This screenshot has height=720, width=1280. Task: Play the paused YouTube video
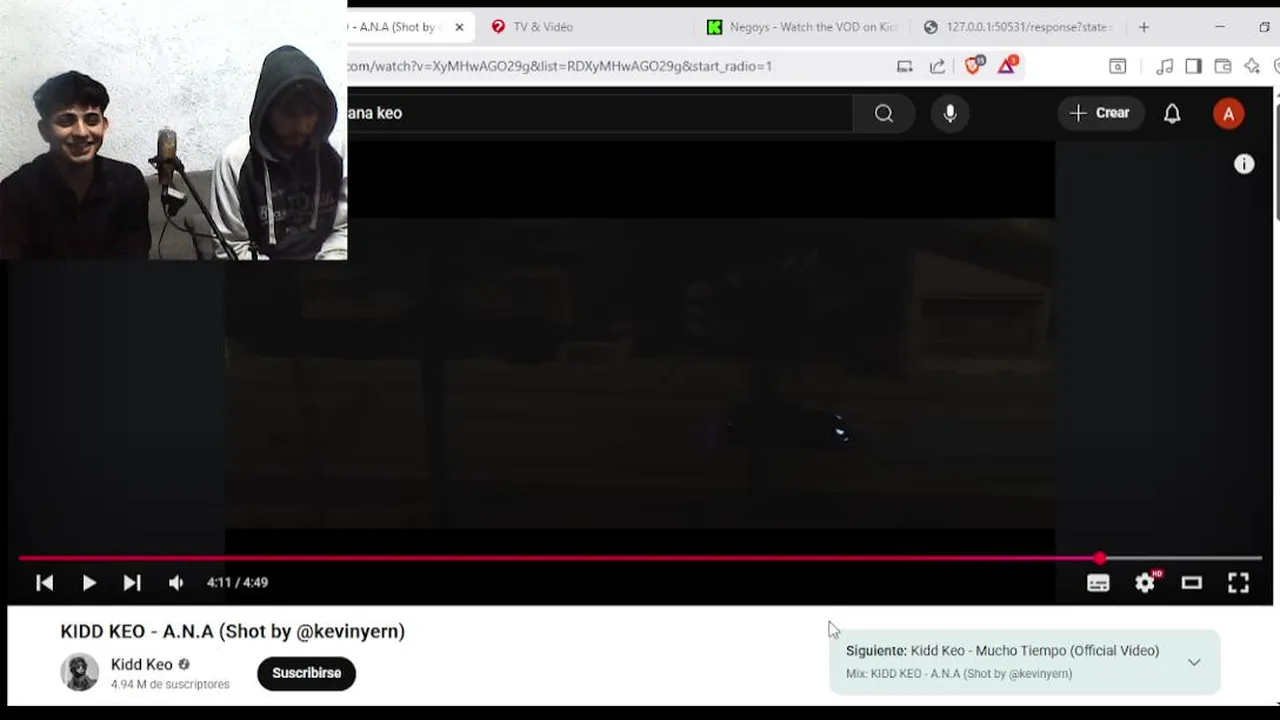coord(89,583)
